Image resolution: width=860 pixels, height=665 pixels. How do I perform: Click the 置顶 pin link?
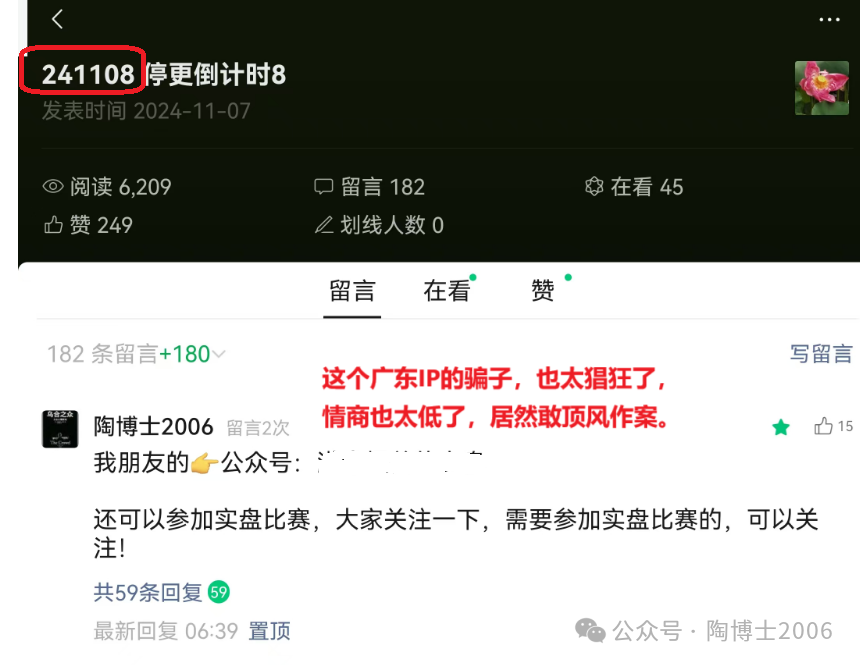pyautogui.click(x=269, y=631)
